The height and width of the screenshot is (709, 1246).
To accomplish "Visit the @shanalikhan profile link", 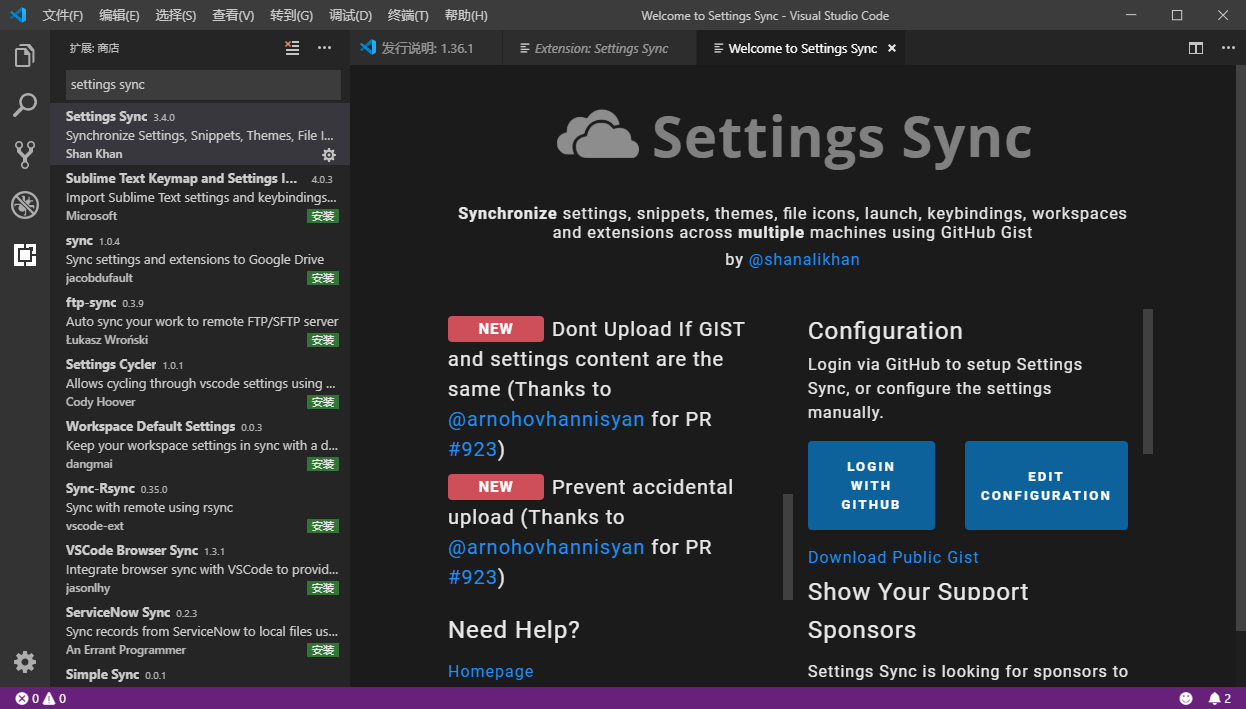I will coord(804,259).
